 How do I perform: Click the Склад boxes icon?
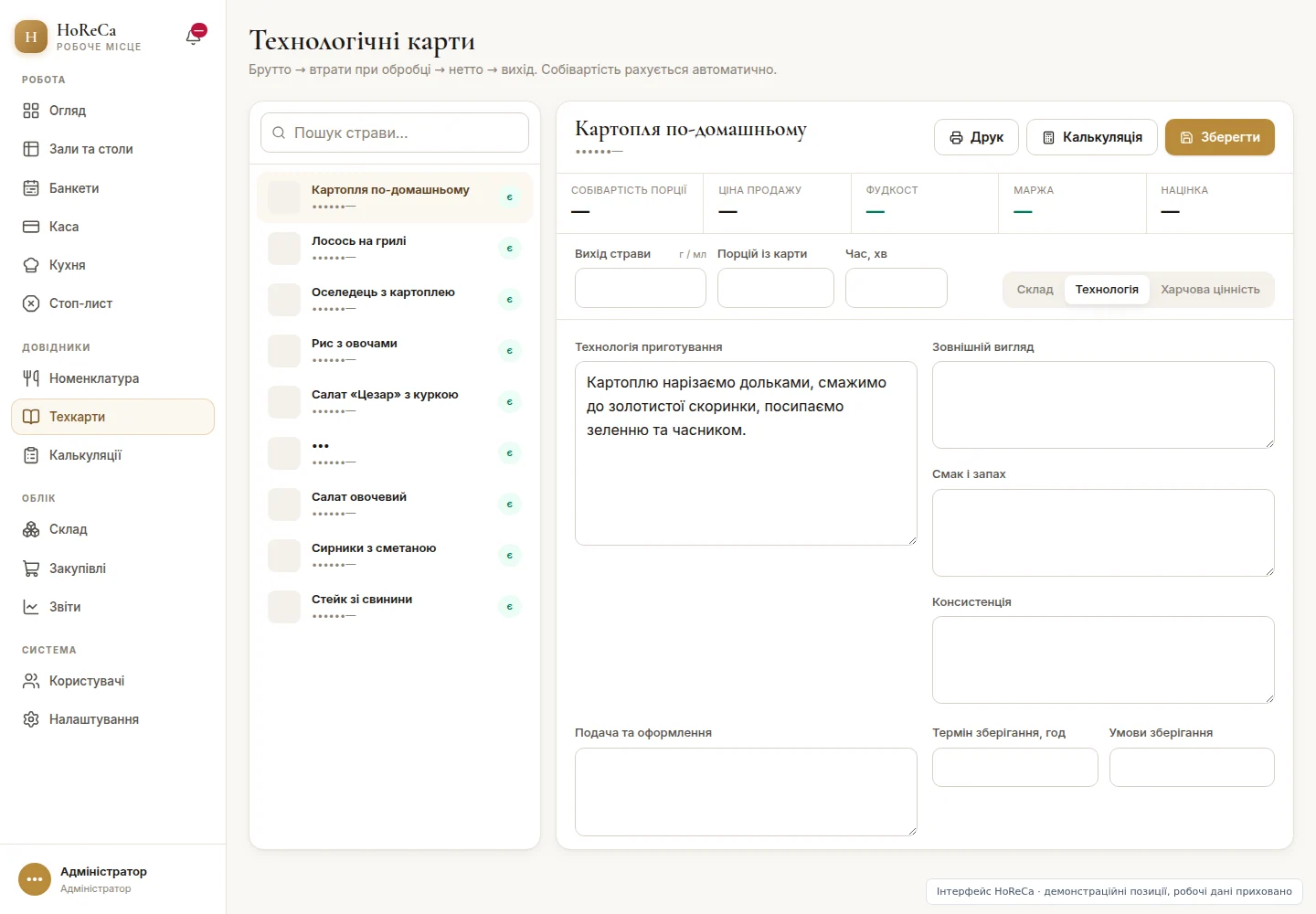31,529
